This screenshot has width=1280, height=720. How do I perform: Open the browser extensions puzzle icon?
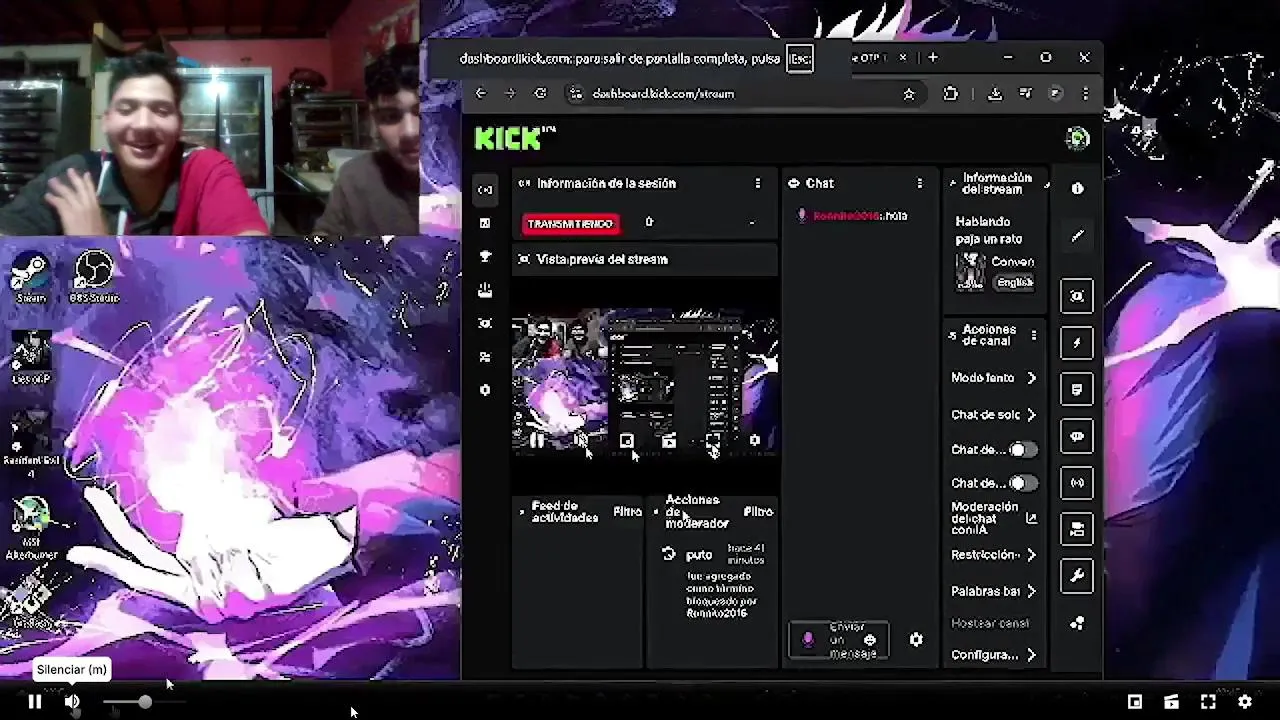click(951, 94)
